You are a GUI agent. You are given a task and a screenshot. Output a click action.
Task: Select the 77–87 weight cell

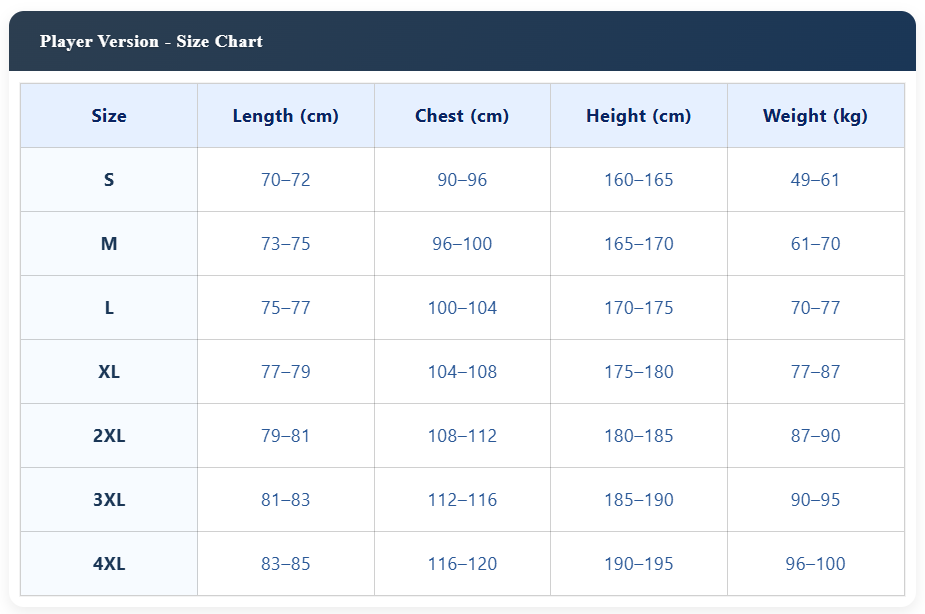pos(815,372)
